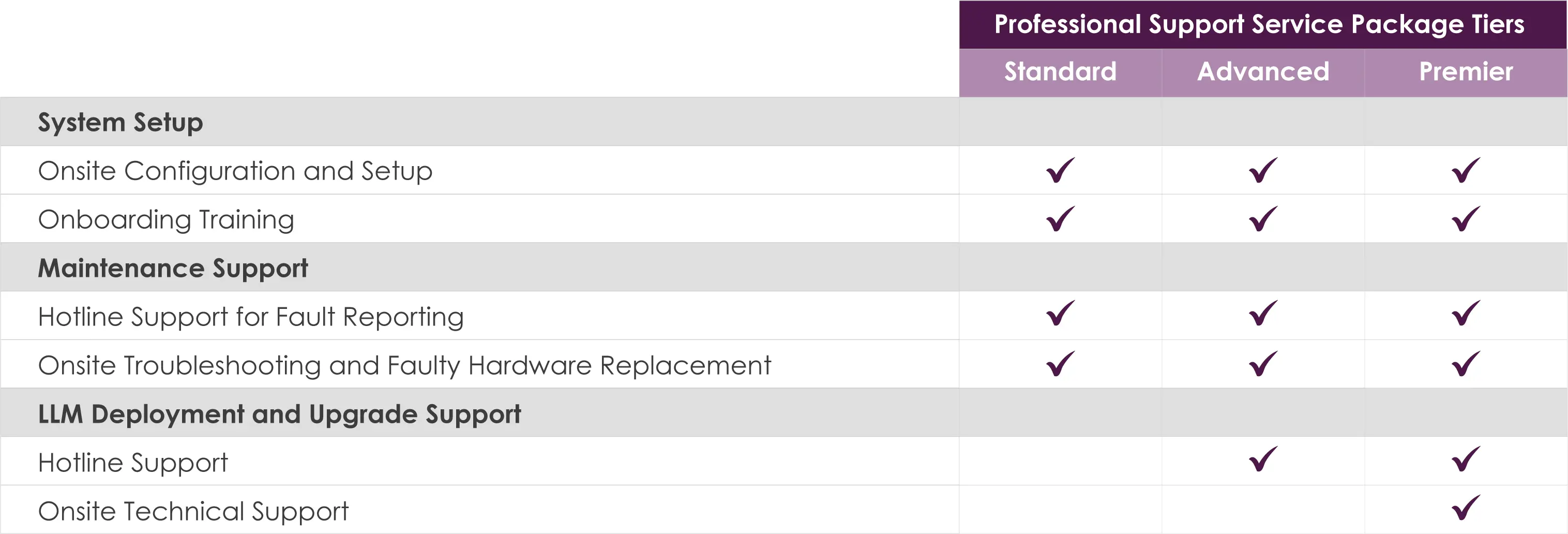Click Standard checkmark for Onsite Troubleshooting row

coord(1060,364)
